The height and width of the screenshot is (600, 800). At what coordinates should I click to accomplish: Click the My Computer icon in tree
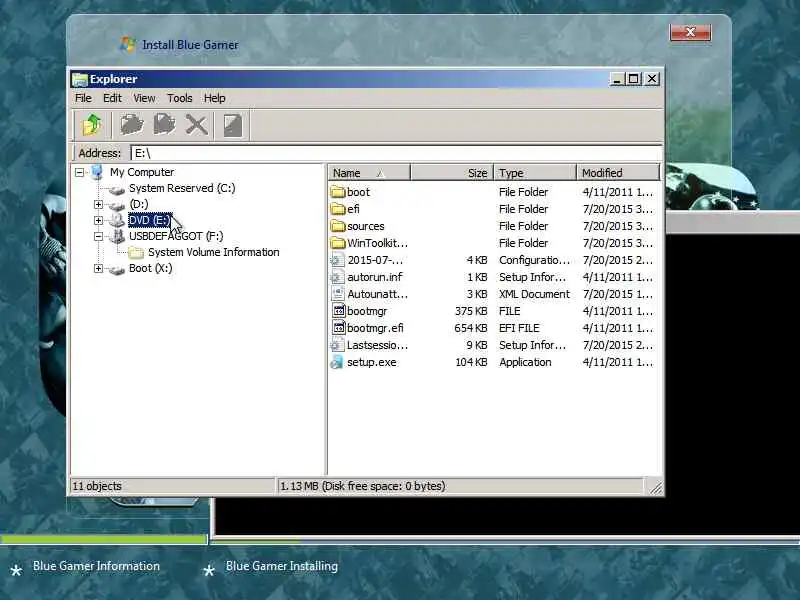[x=97, y=172]
